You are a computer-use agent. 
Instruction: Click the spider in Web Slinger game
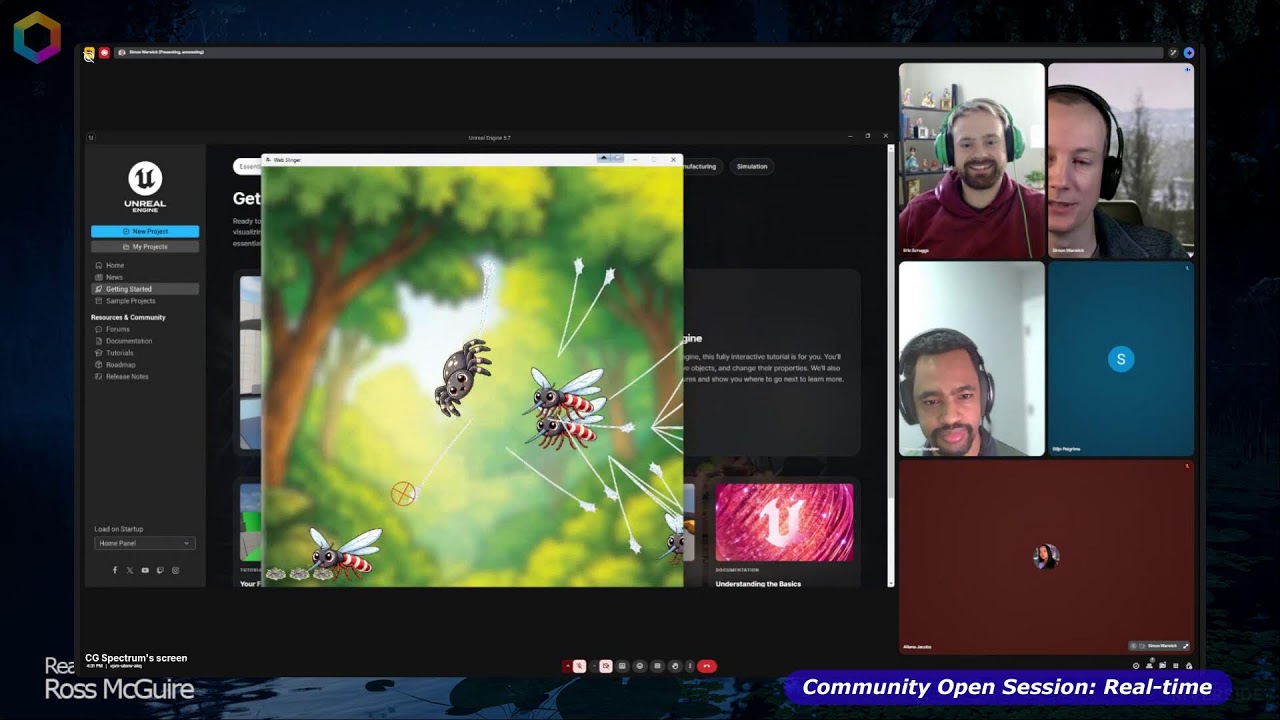pos(462,376)
